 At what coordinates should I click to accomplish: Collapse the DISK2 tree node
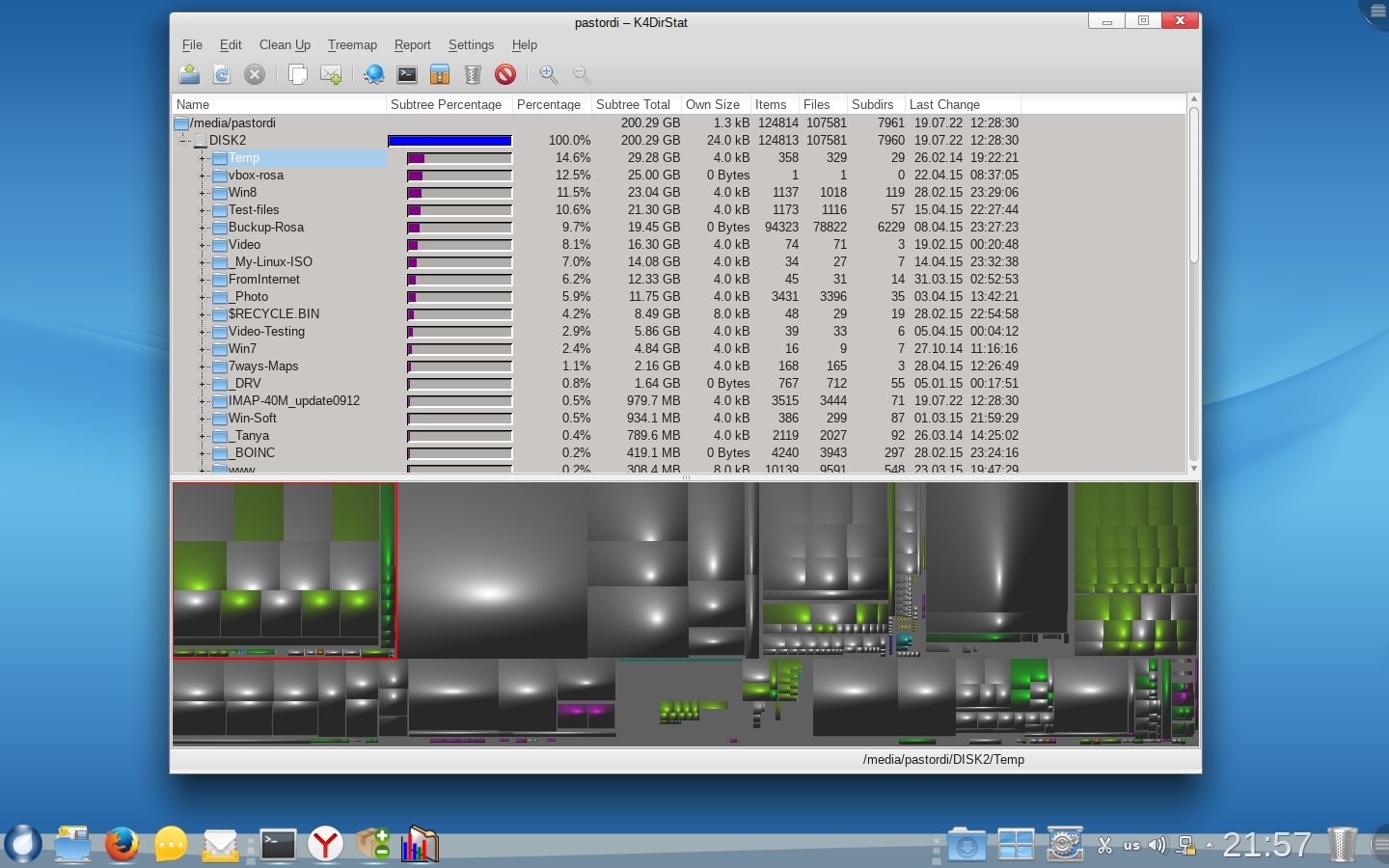click(x=182, y=141)
